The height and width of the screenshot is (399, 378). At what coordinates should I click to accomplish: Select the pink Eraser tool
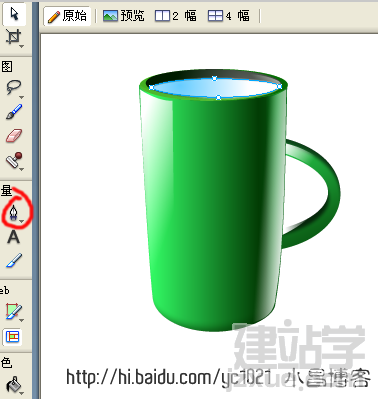pyautogui.click(x=14, y=136)
